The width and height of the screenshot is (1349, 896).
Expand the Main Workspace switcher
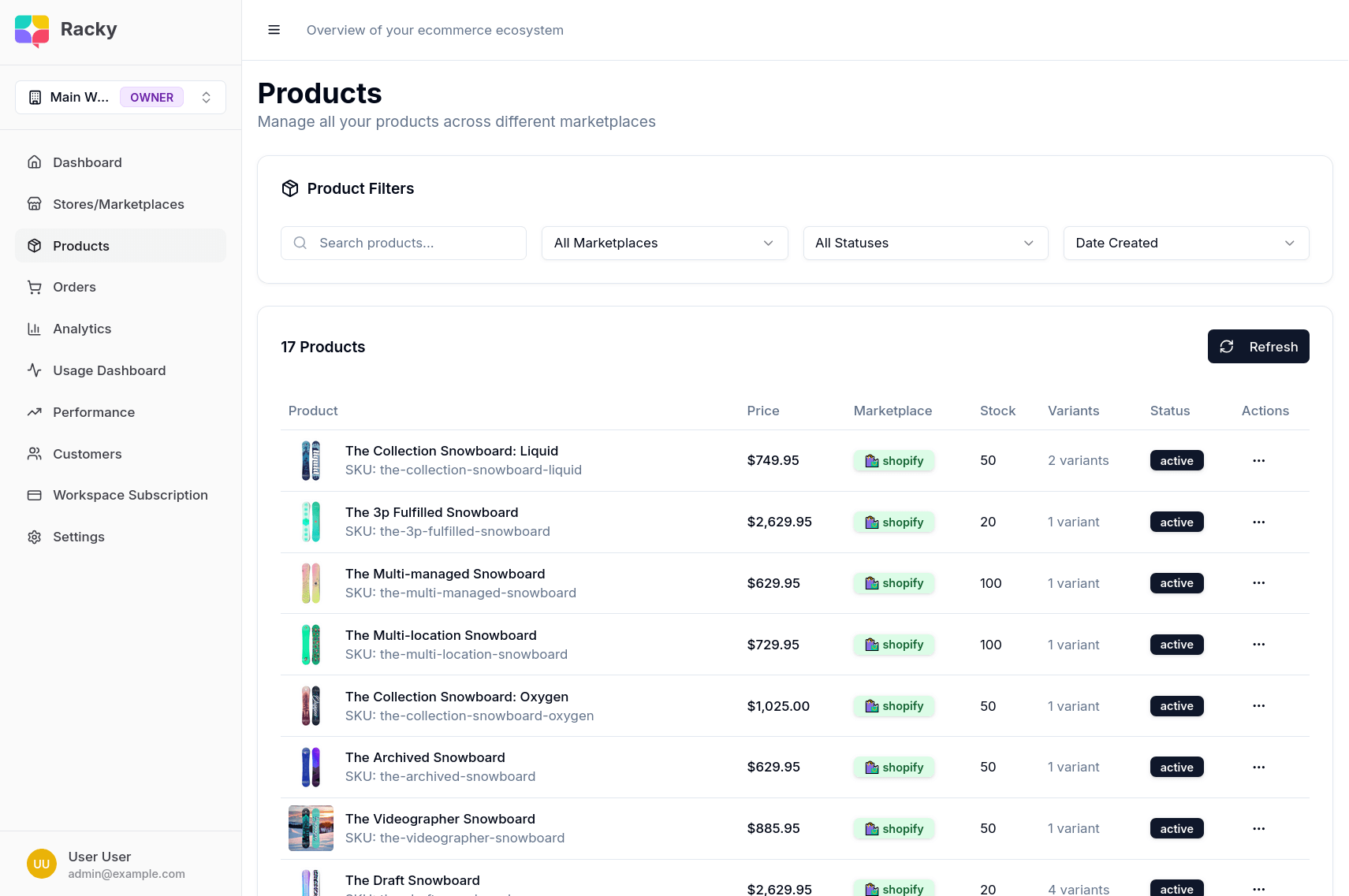(121, 98)
